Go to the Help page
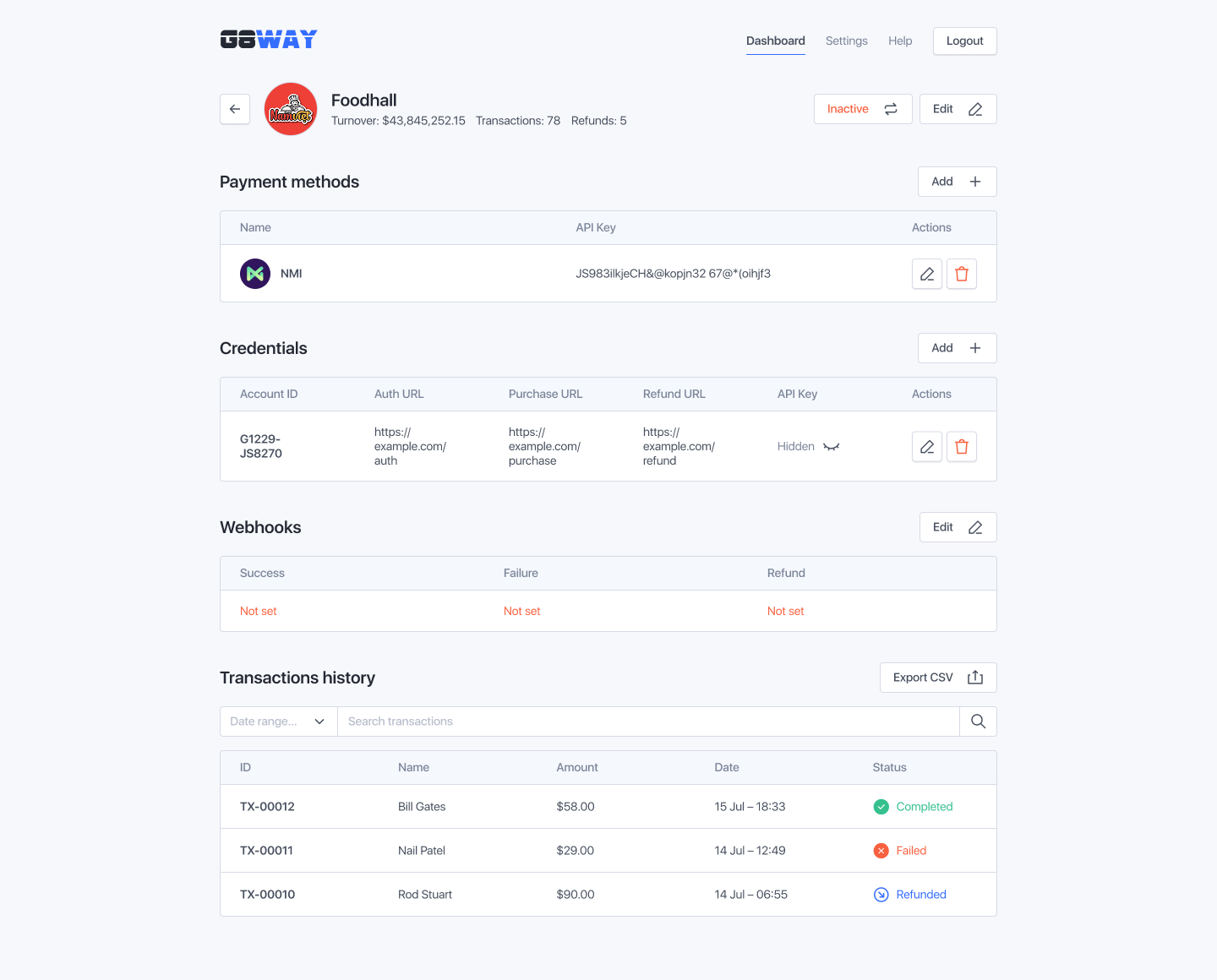1217x980 pixels. point(900,41)
